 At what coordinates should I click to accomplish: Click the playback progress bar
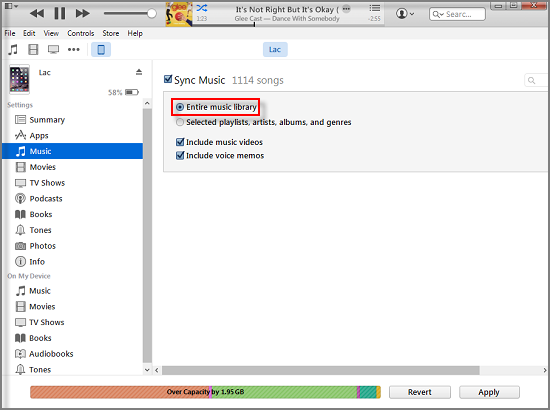[x=288, y=25]
